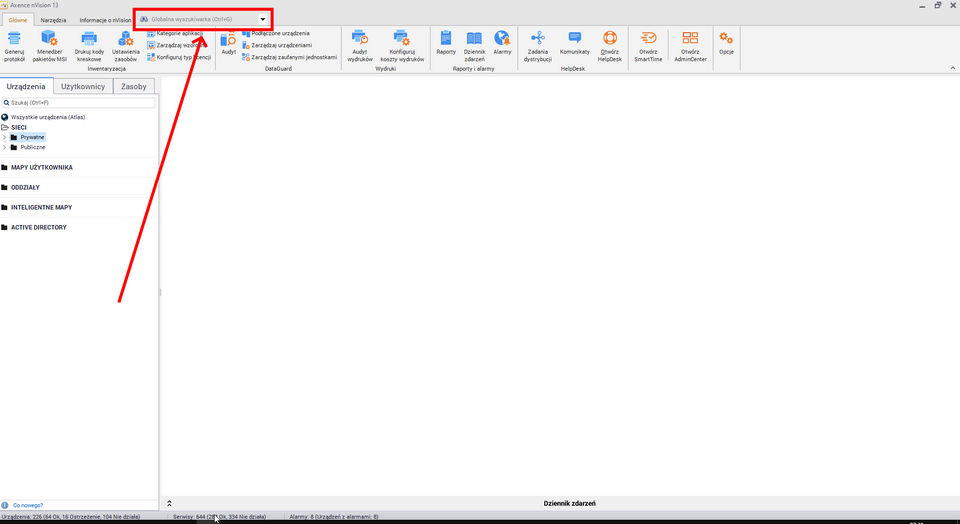Click the Co nowego? link

26,505
